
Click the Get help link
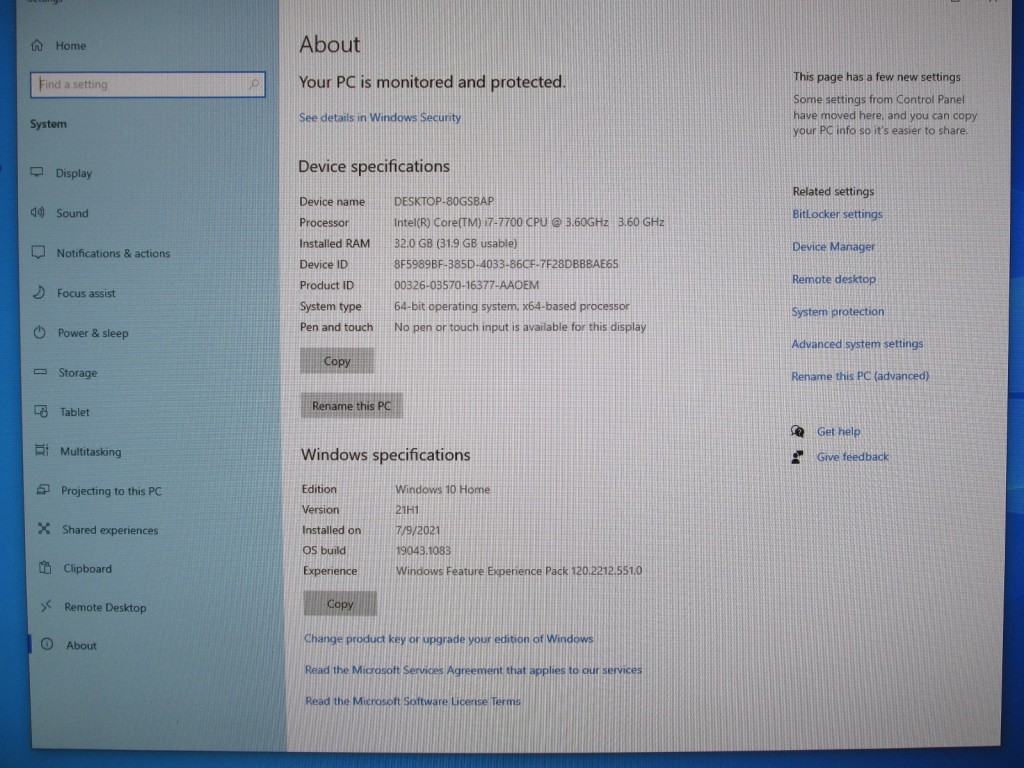[839, 432]
